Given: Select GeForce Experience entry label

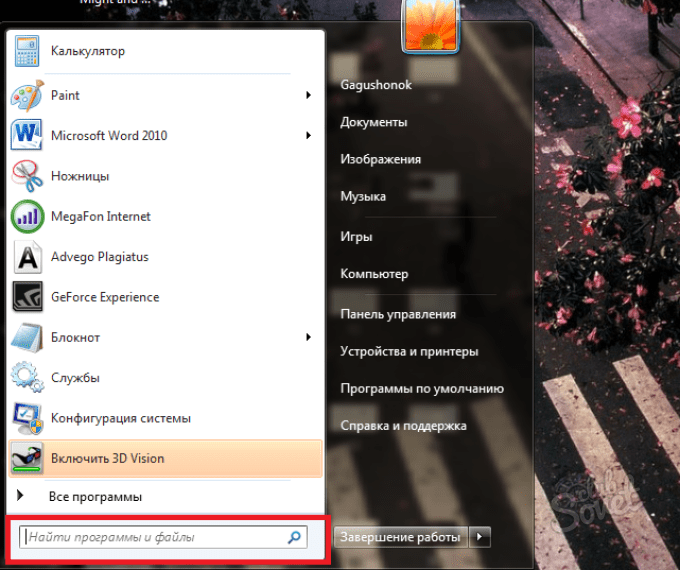Looking at the screenshot, I should point(105,297).
